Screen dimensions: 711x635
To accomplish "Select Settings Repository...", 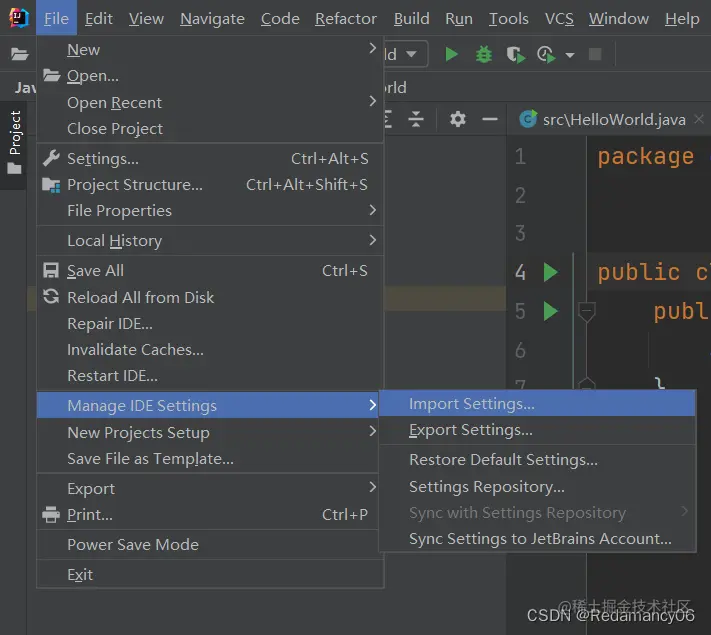I will [537, 487].
